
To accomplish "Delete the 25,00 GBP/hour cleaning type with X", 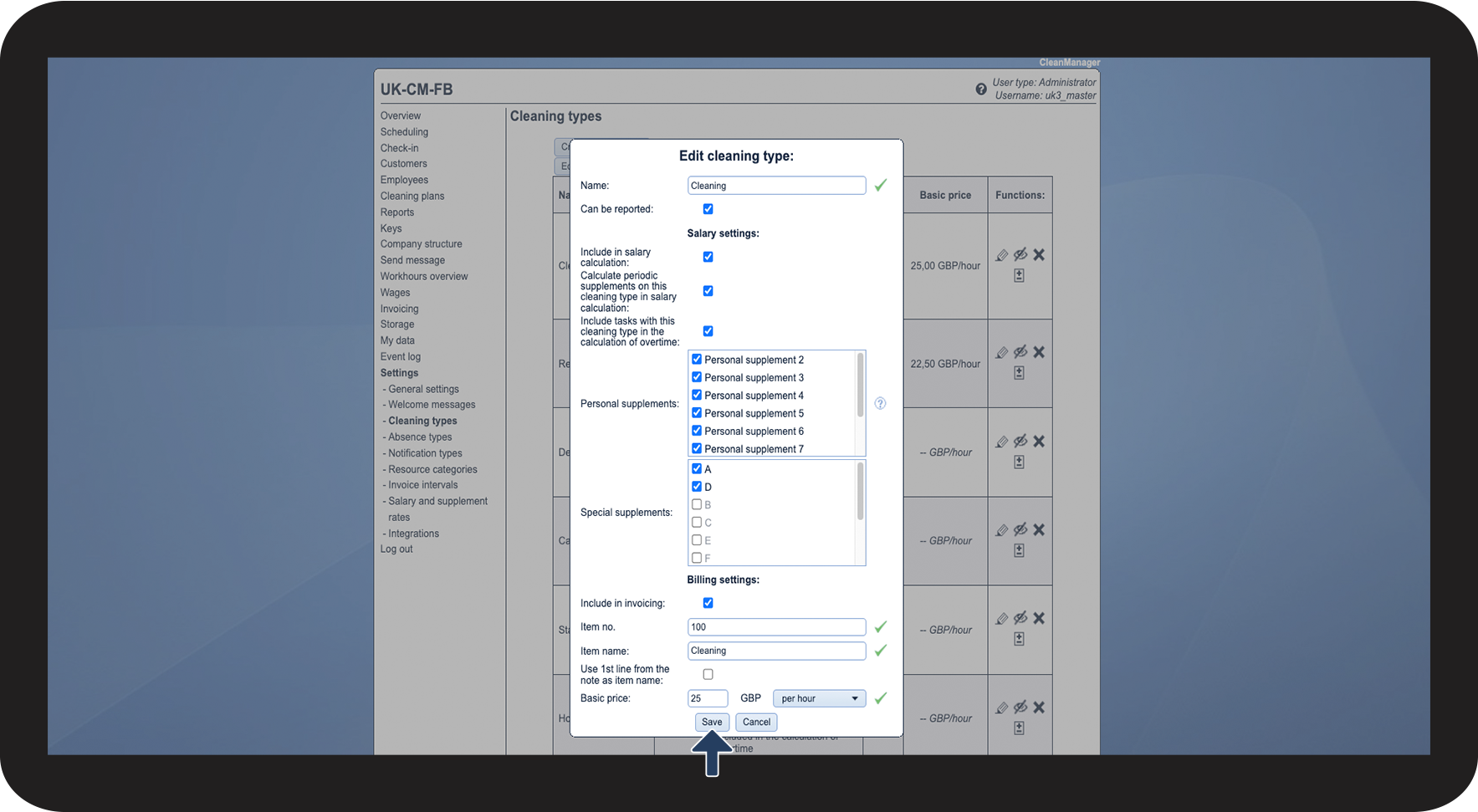I will [x=1039, y=254].
